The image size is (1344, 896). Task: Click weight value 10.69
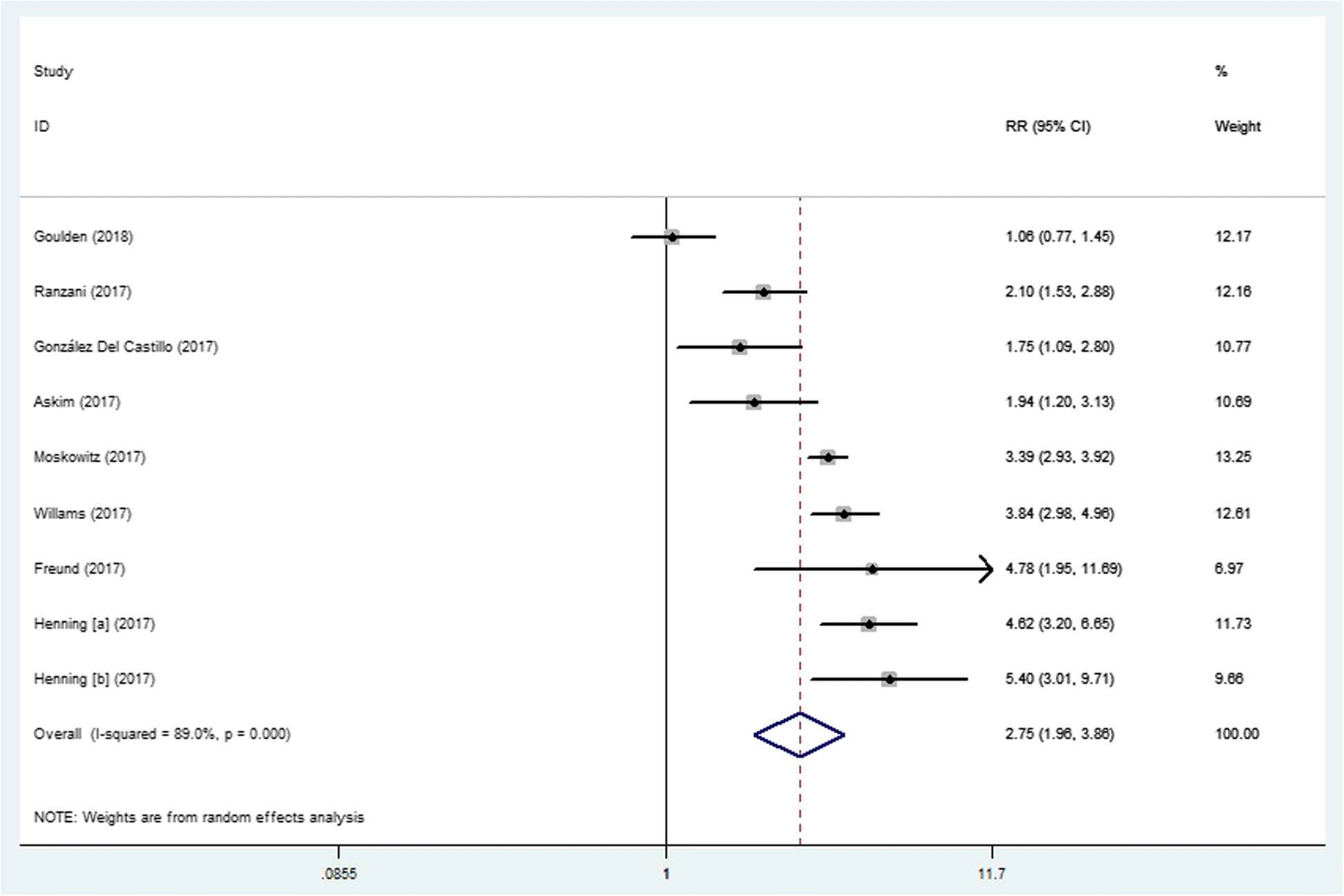tap(1233, 402)
